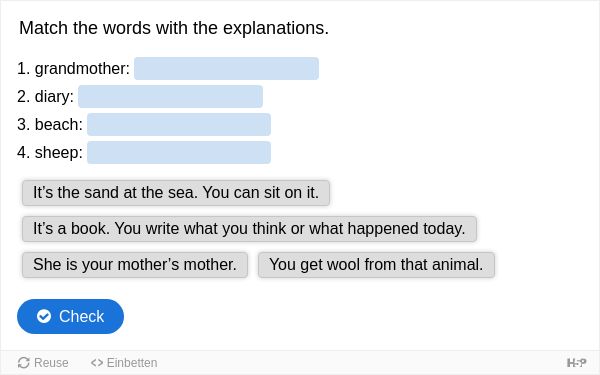Click the '2. diary:' label
Screen dimensions: 600x375
46,97
